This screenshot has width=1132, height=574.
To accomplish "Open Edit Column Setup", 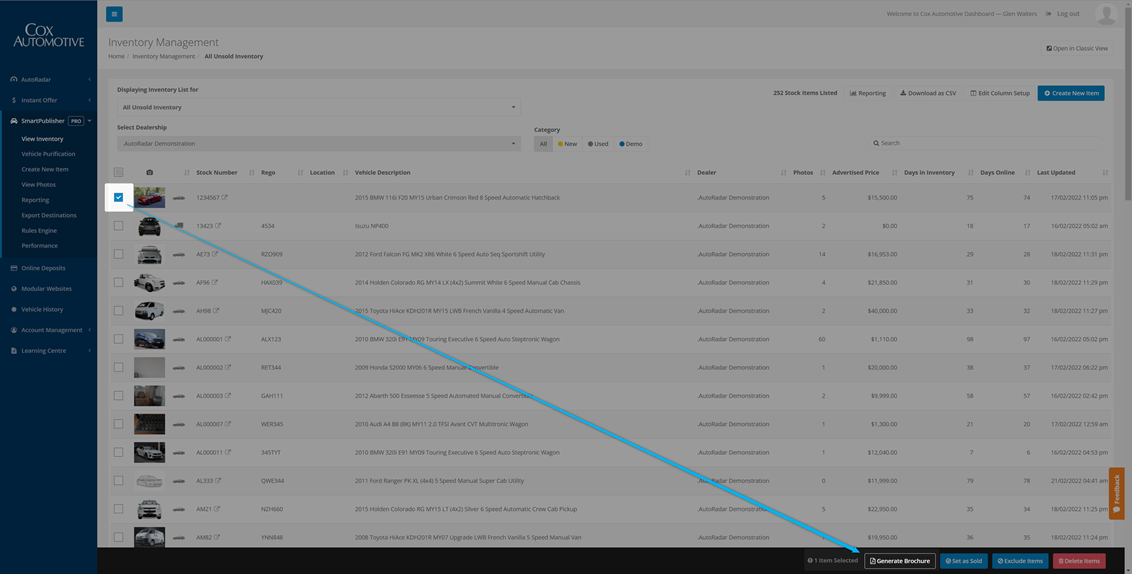I will (999, 93).
